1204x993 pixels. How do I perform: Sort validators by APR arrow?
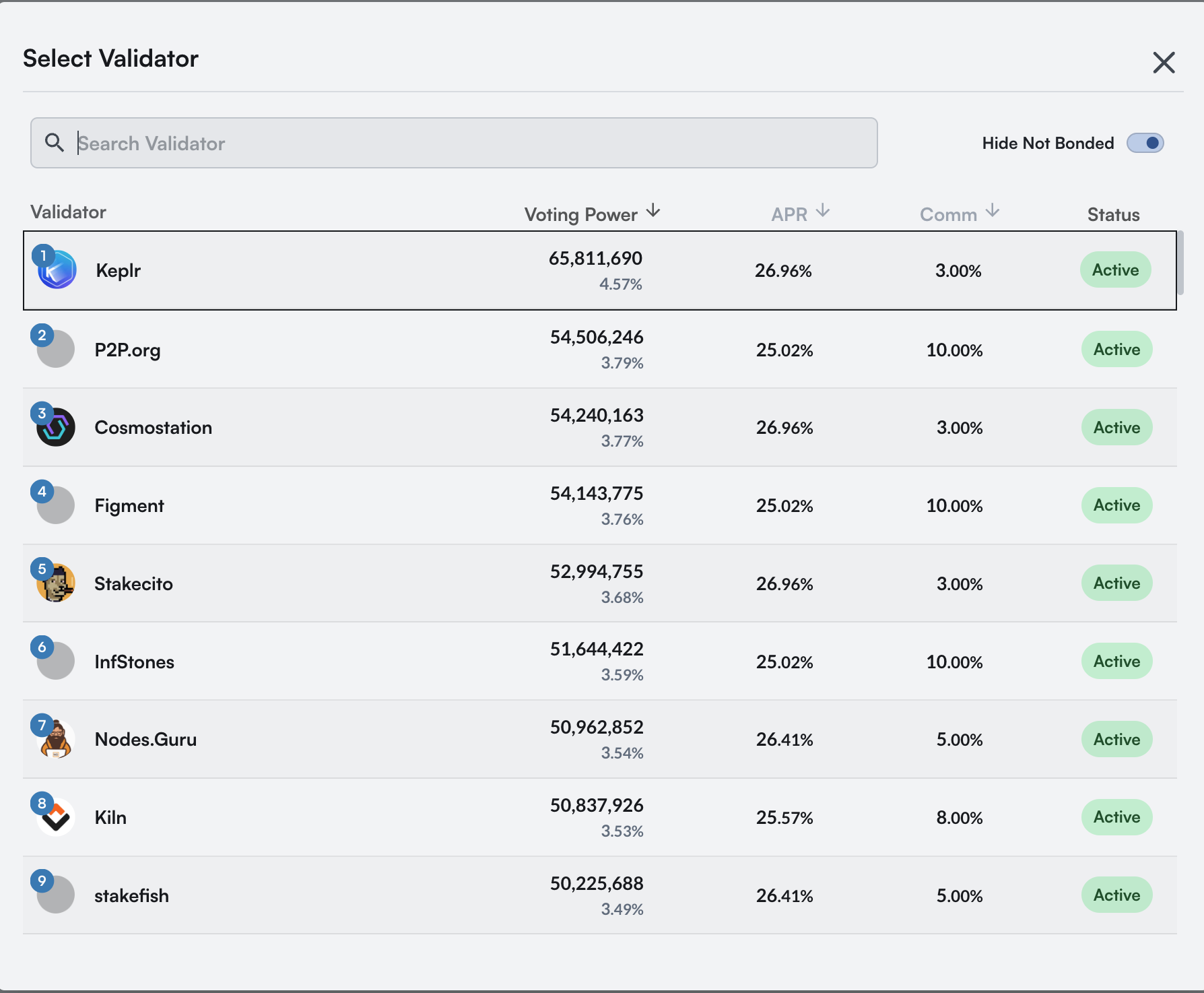tap(823, 210)
